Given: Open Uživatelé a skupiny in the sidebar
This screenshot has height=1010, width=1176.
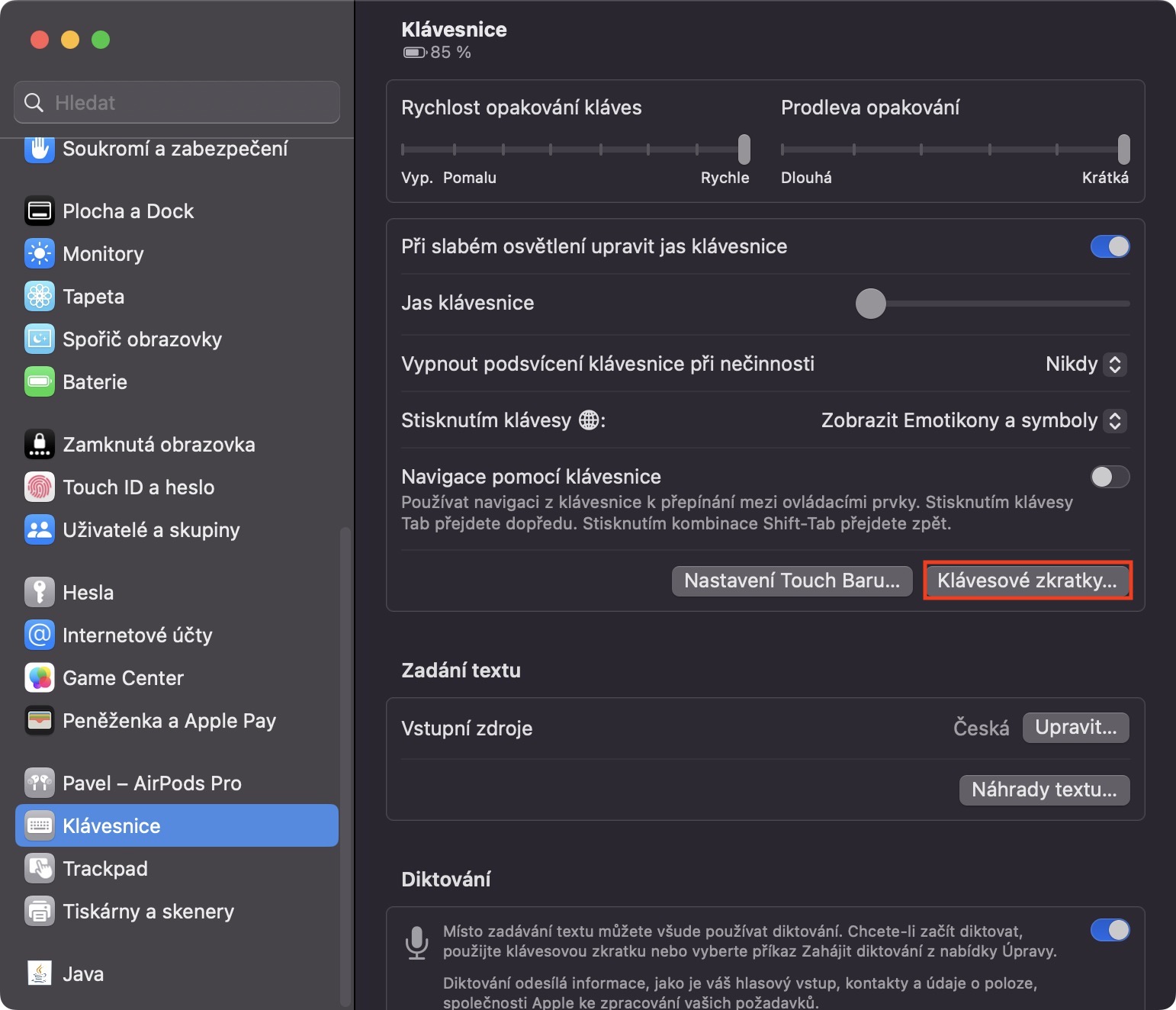Looking at the screenshot, I should tap(151, 530).
